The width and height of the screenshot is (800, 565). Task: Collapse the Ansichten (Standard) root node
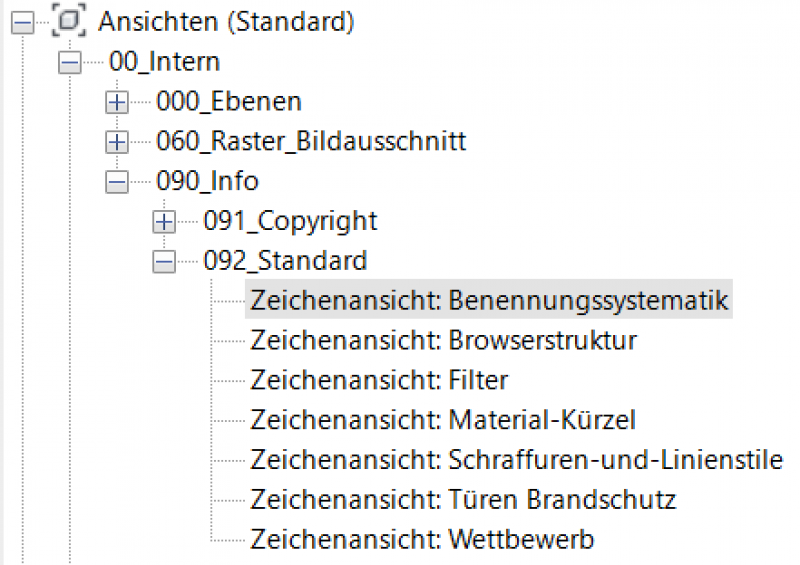pos(23,21)
